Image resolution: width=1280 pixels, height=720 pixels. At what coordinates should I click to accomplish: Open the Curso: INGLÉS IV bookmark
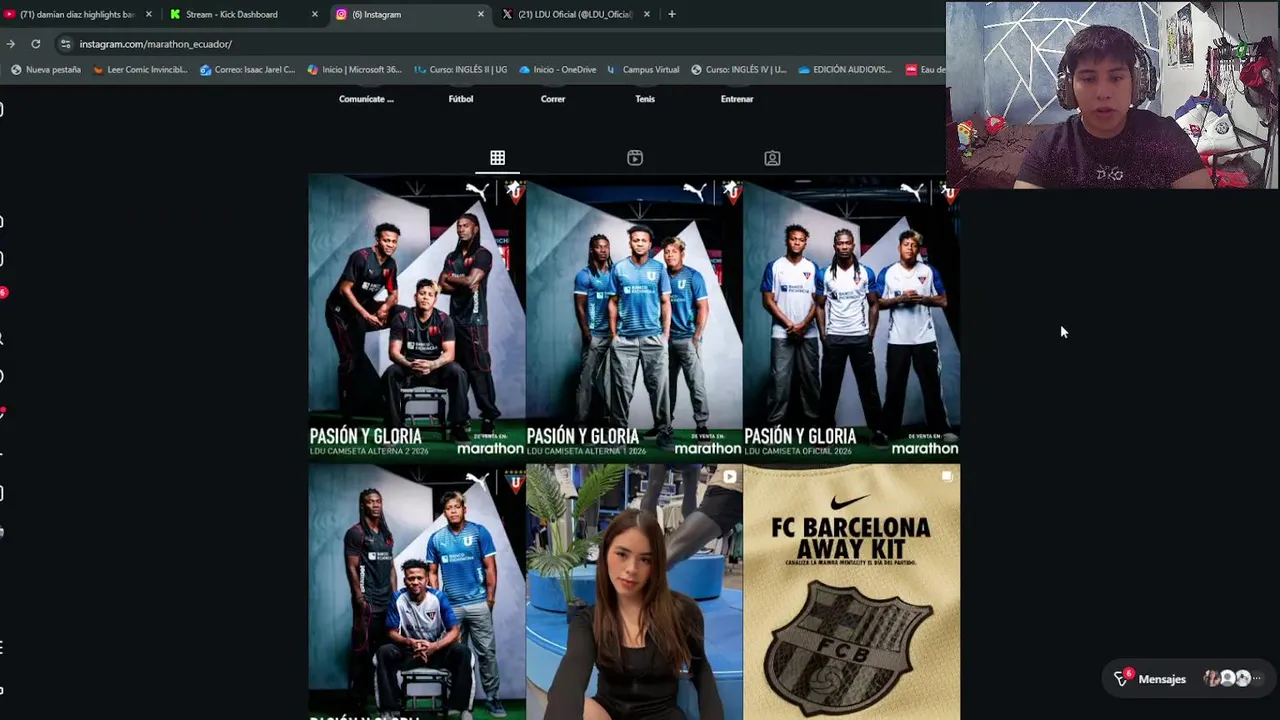coord(738,70)
